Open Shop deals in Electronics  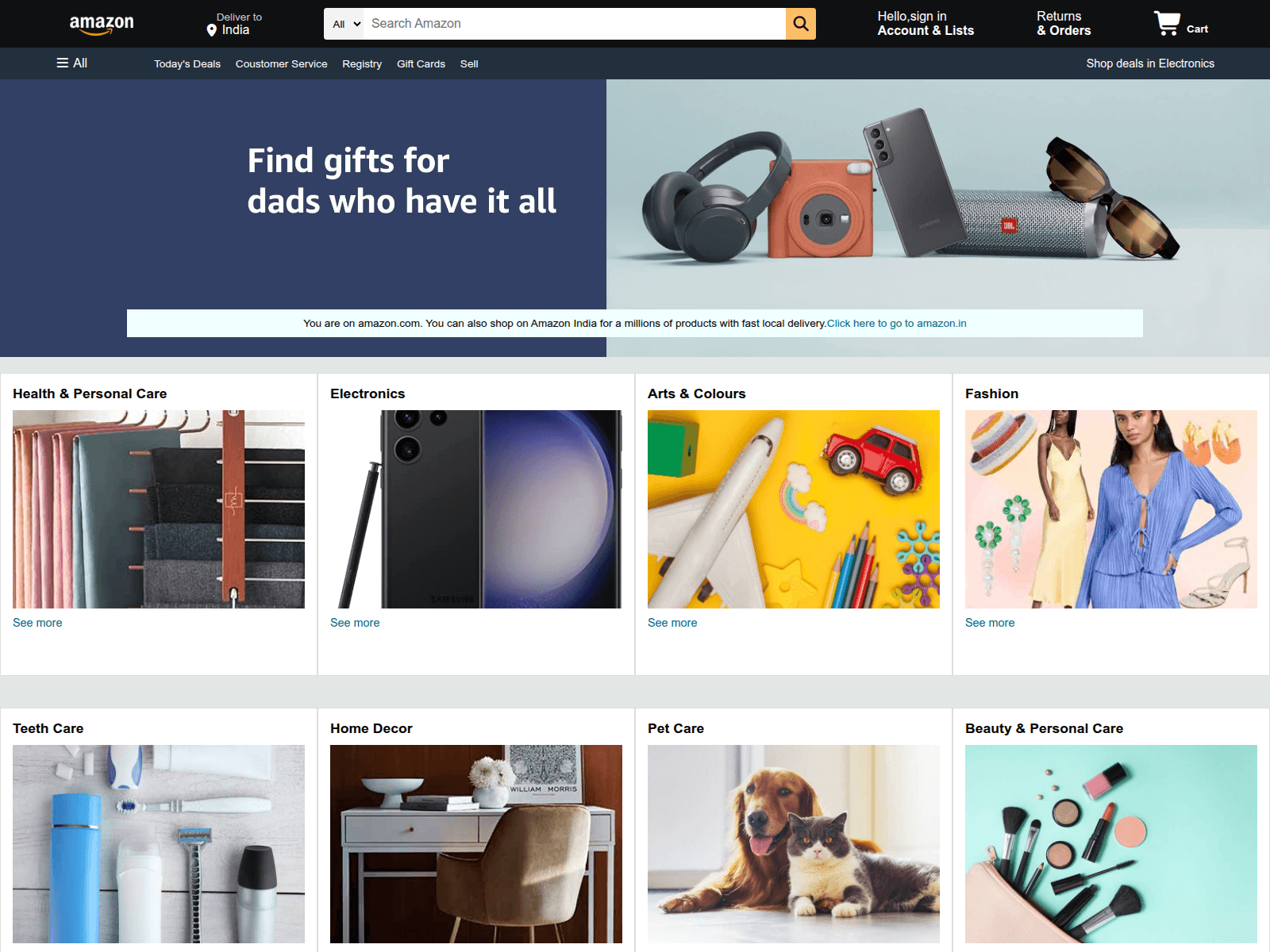pyautogui.click(x=1150, y=63)
